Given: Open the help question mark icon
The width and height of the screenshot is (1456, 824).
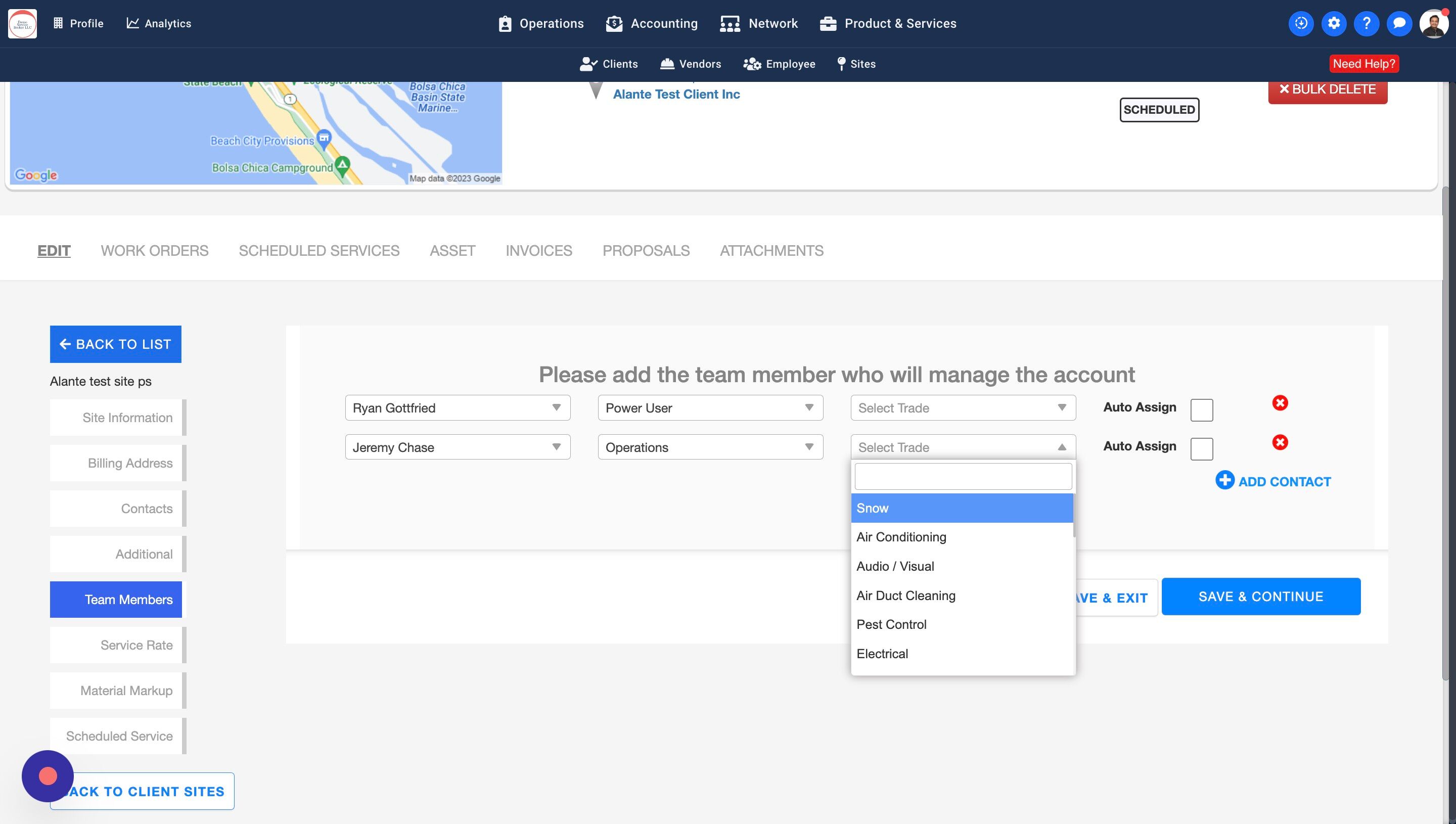Looking at the screenshot, I should [1366, 23].
